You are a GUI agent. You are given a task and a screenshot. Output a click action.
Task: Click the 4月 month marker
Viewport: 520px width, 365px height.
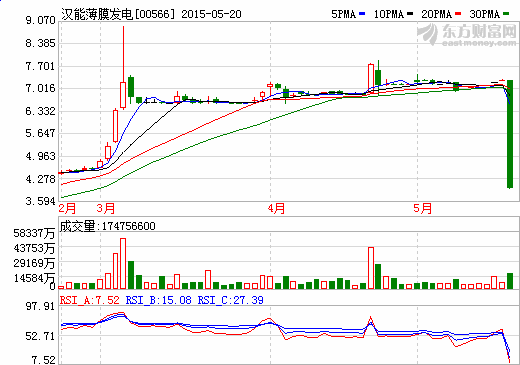[276, 209]
